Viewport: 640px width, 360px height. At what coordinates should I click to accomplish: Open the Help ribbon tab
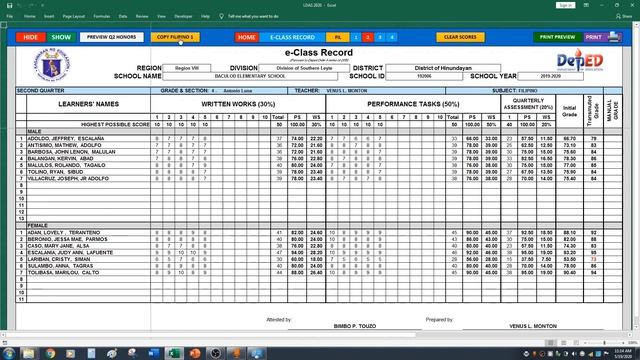[x=205, y=16]
